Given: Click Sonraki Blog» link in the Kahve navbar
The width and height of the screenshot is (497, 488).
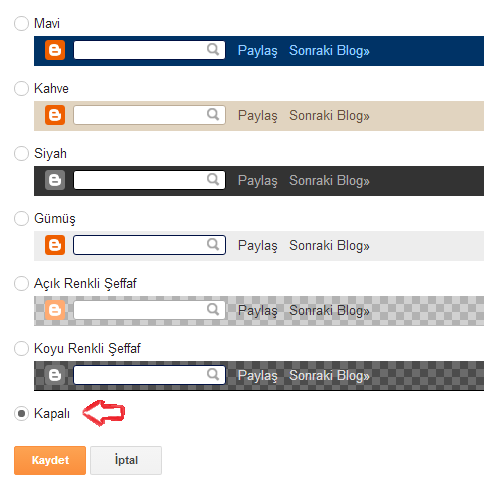Looking at the screenshot, I should [329, 116].
